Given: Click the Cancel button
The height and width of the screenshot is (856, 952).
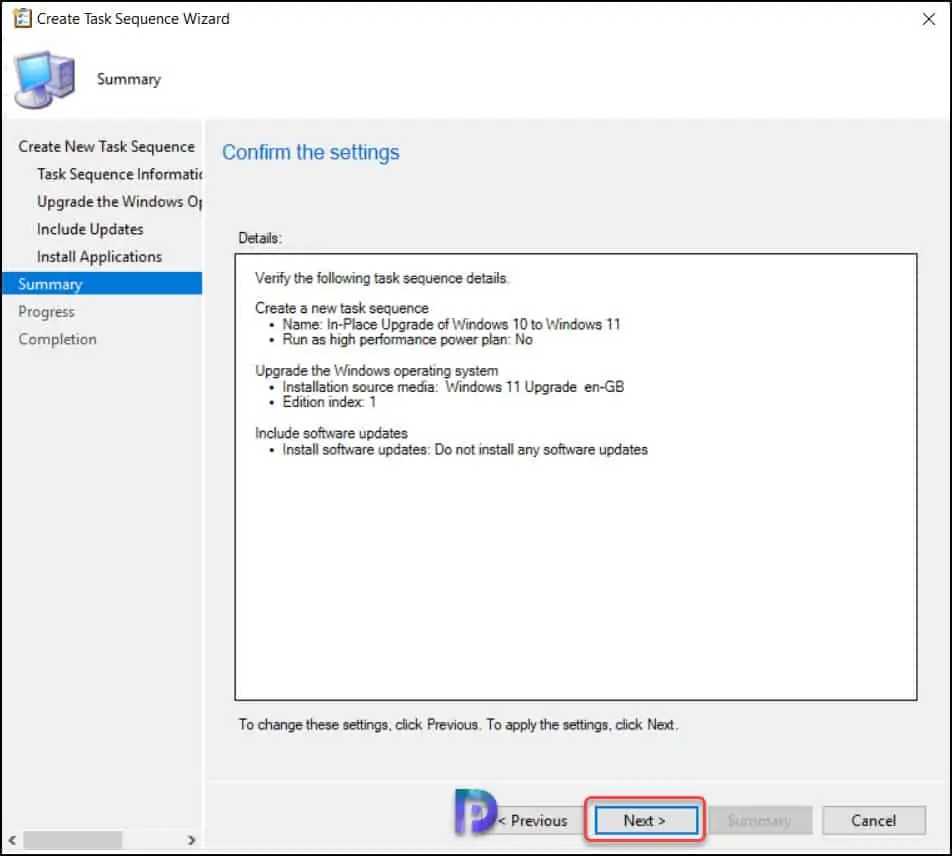Looking at the screenshot, I should pyautogui.click(x=874, y=821).
